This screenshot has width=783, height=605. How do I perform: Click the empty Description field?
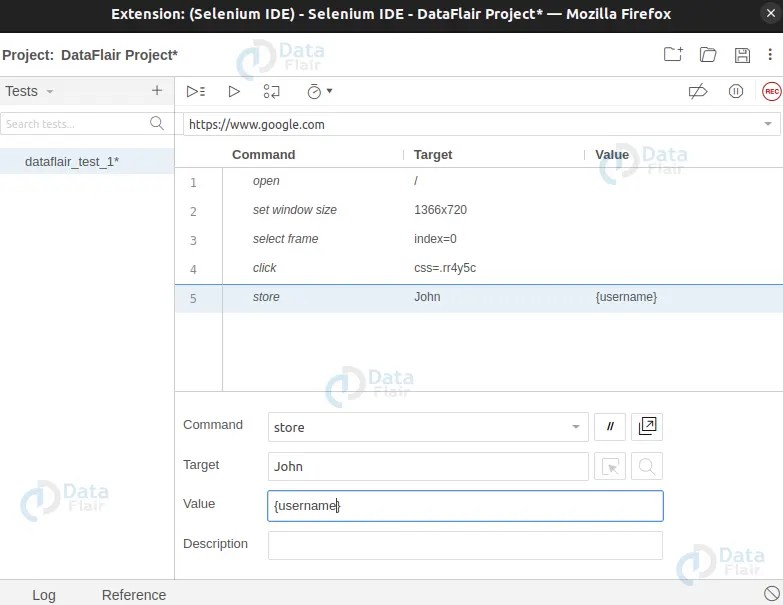(465, 545)
